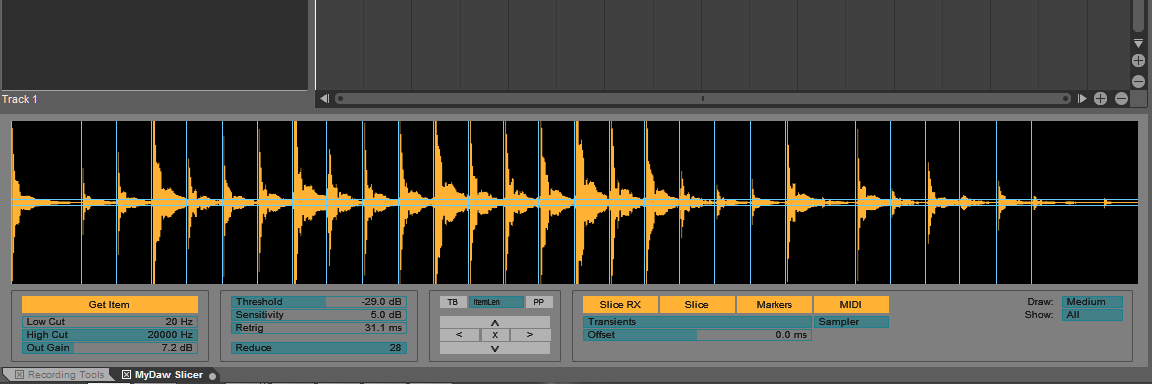Viewport: 1152px width, 384px height.
Task: Click the Retrig 31.1 ms slider
Action: tap(318, 327)
